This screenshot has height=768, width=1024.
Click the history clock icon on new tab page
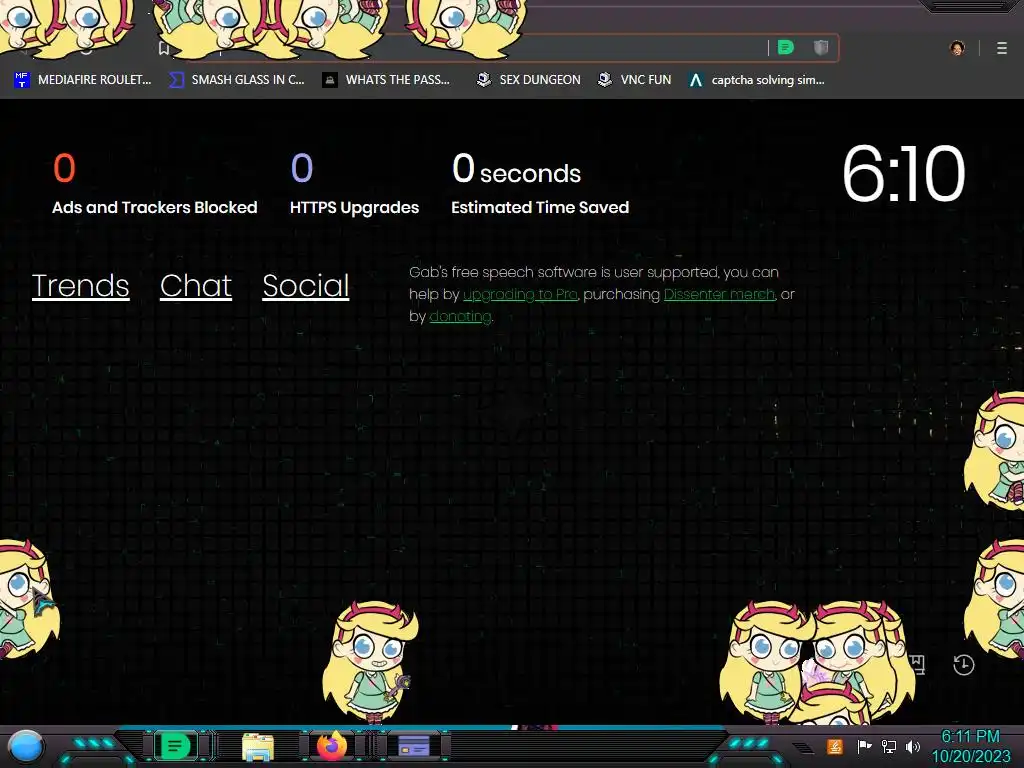pos(964,665)
